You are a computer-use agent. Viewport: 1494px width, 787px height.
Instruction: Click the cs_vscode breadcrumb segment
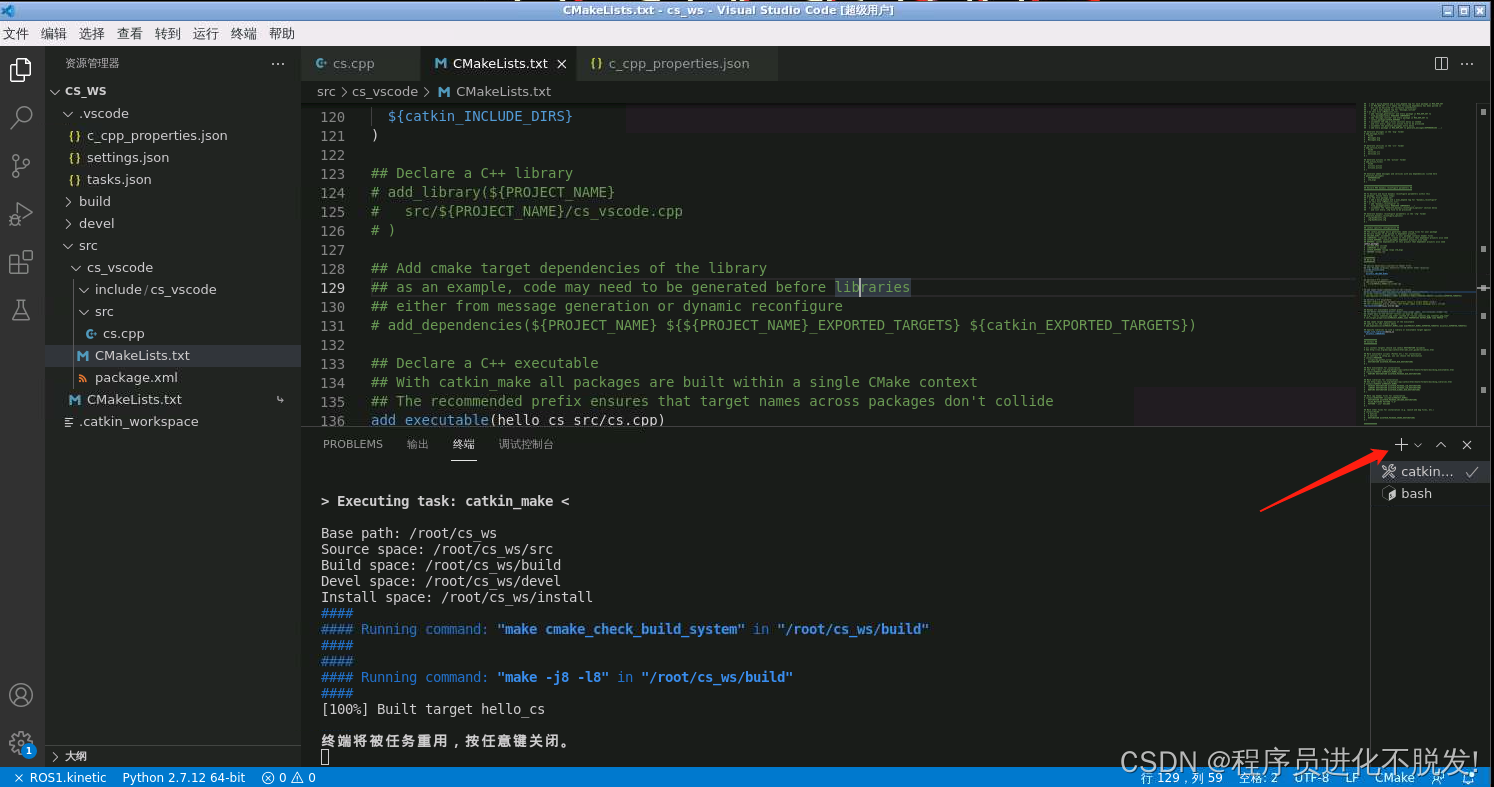coord(385,91)
